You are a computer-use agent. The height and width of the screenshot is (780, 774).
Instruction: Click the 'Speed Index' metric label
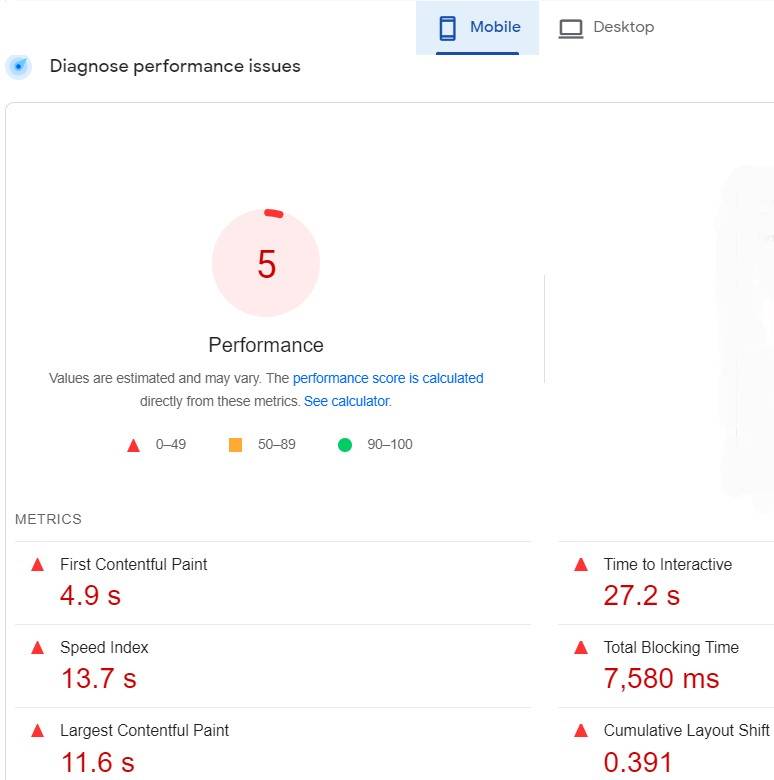point(104,648)
